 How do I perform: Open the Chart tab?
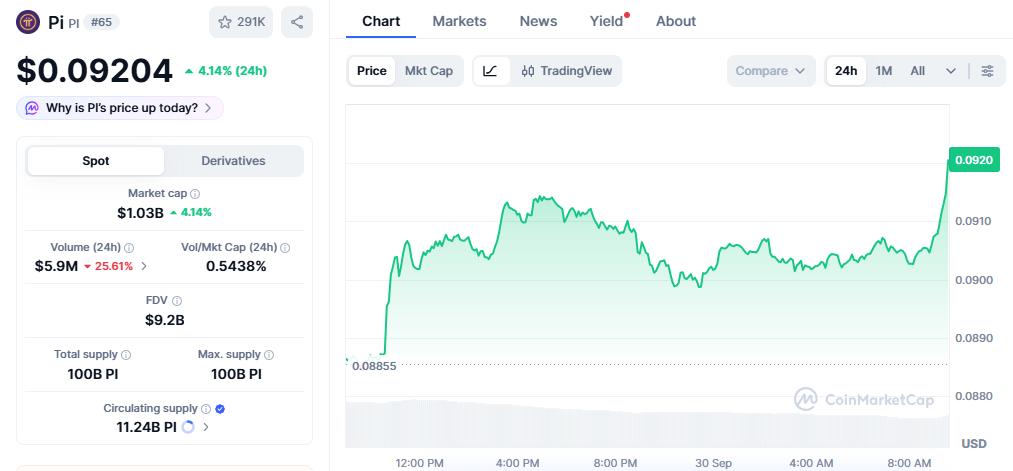click(x=381, y=21)
